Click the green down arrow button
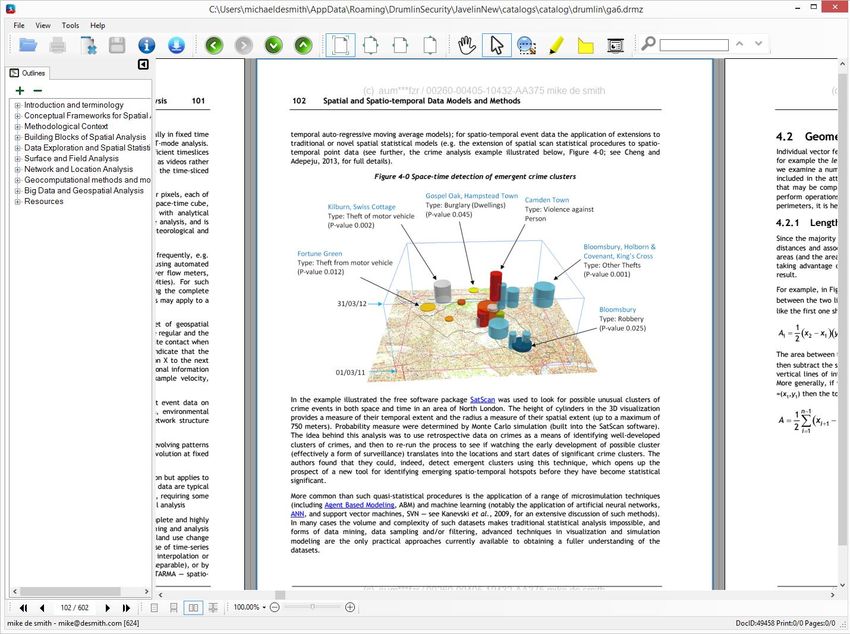This screenshot has height=634, width=850. 274,45
